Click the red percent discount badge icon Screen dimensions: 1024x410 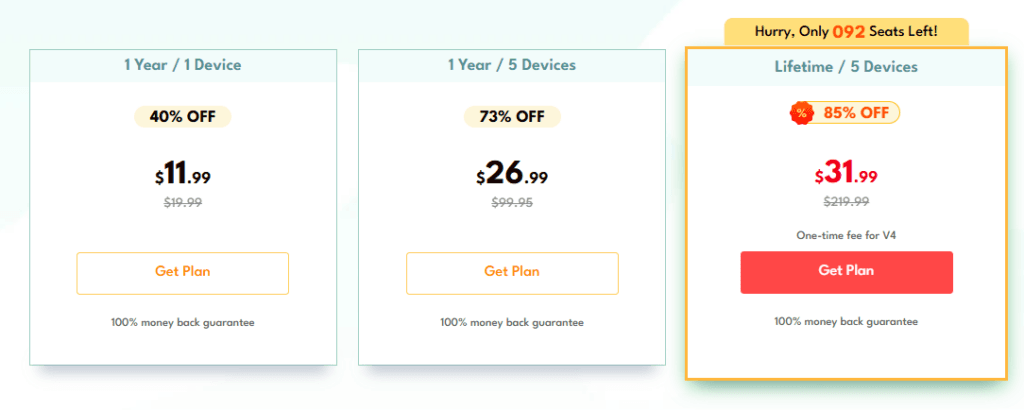801,113
